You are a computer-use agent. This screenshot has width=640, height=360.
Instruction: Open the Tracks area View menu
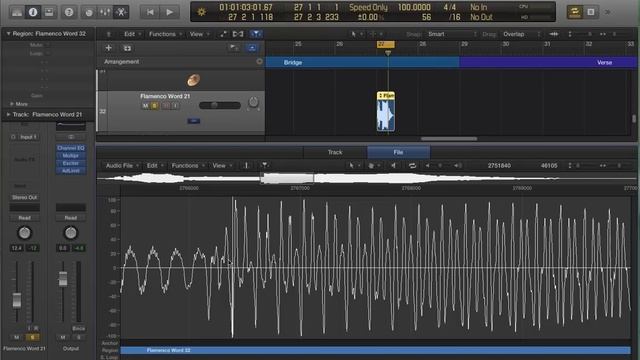(199, 34)
